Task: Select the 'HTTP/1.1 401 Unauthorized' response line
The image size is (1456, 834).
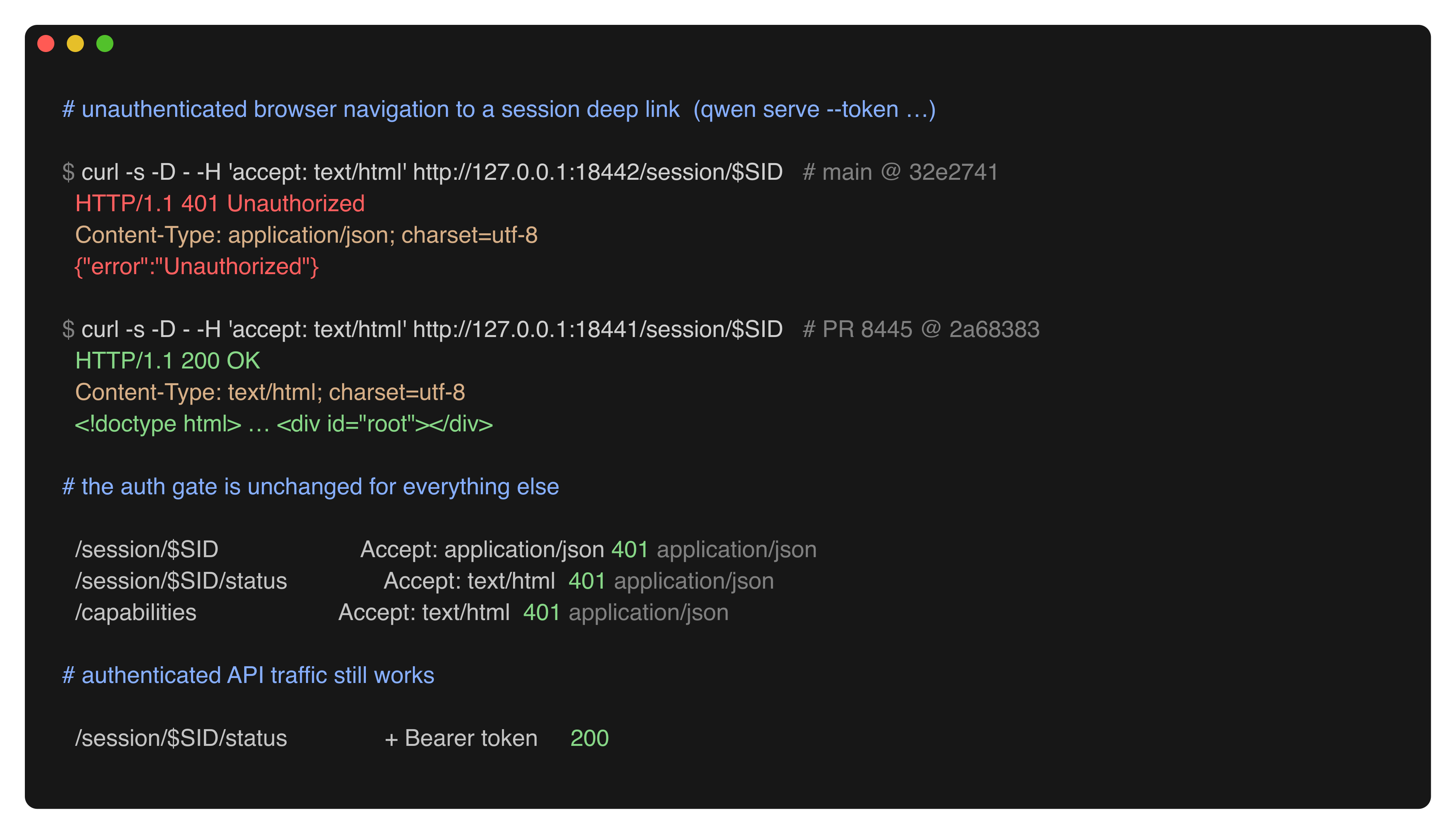Action: click(x=220, y=203)
